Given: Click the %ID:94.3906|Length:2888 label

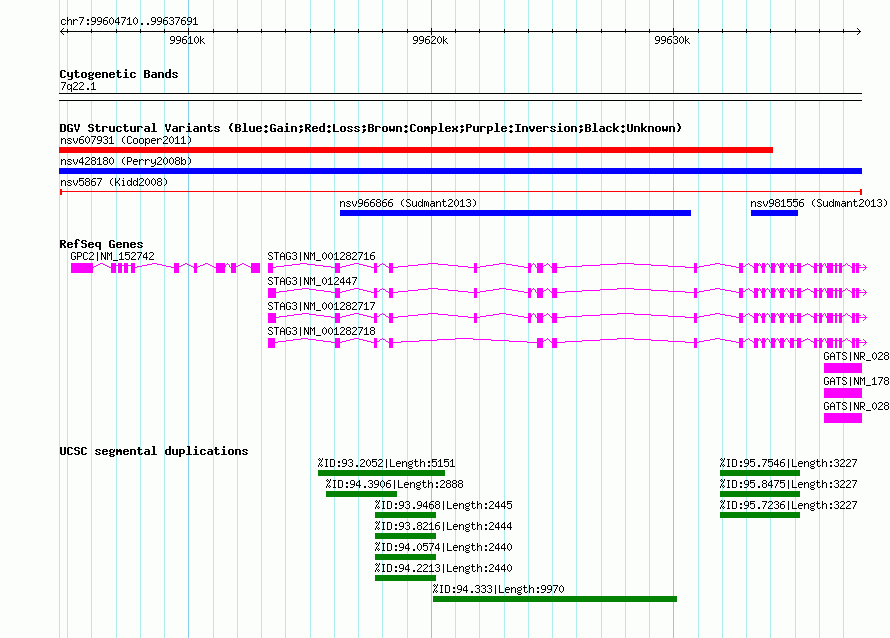Looking at the screenshot, I should tap(394, 484).
